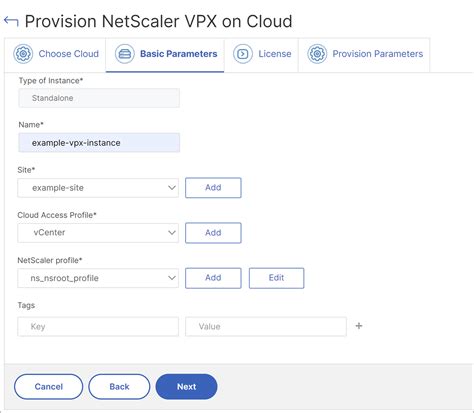This screenshot has width=474, height=413.
Task: Expand the Cloud Access Profile dropdown
Action: pos(98,233)
